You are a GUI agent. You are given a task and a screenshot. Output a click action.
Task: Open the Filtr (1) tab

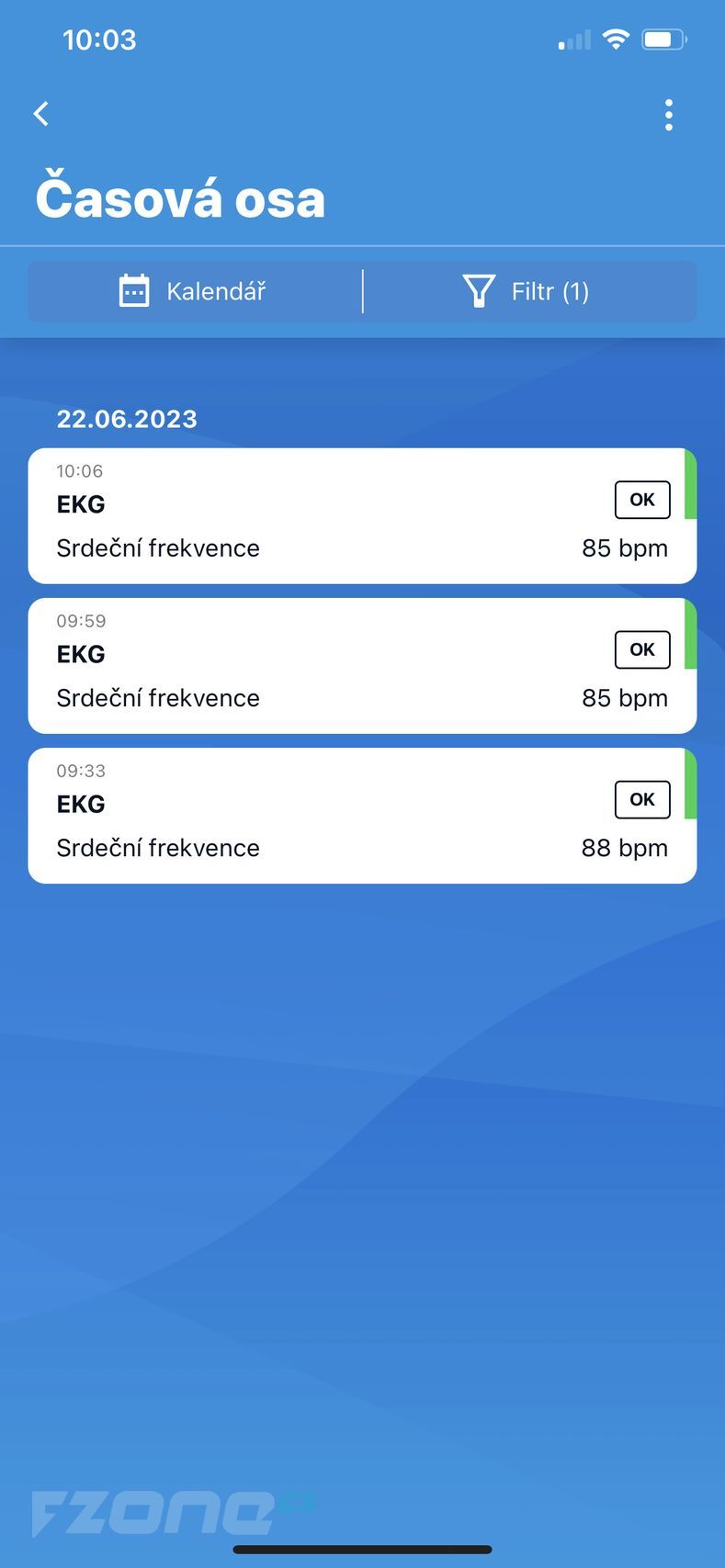[x=530, y=291]
